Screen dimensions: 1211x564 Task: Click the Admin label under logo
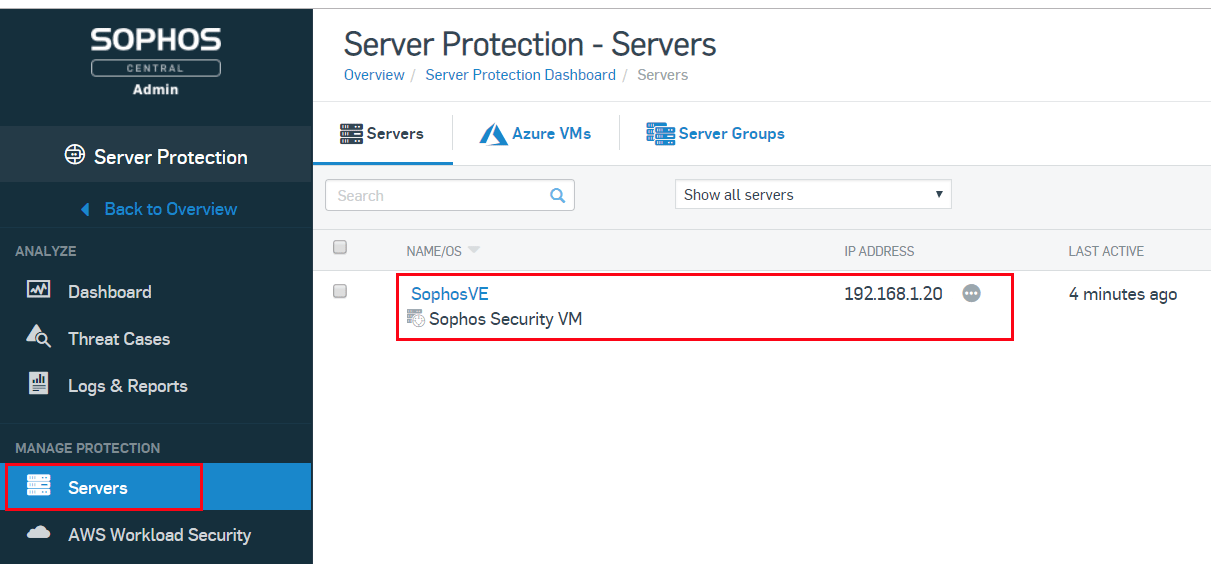tap(156, 89)
